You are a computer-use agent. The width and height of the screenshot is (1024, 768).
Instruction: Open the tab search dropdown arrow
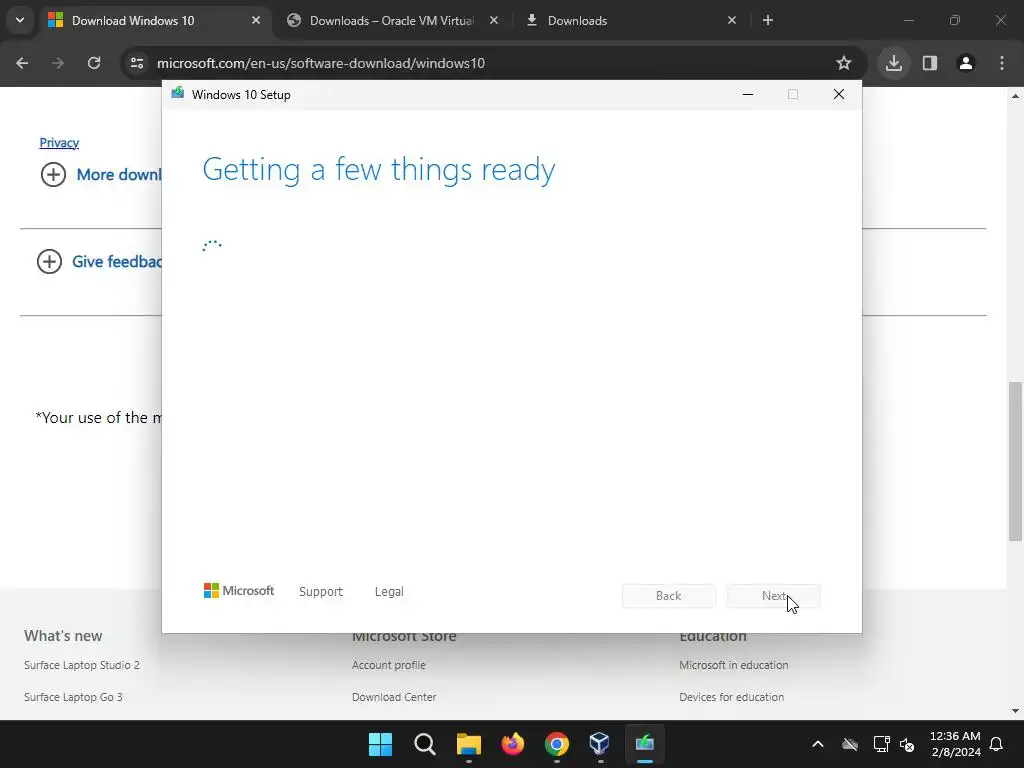click(20, 20)
